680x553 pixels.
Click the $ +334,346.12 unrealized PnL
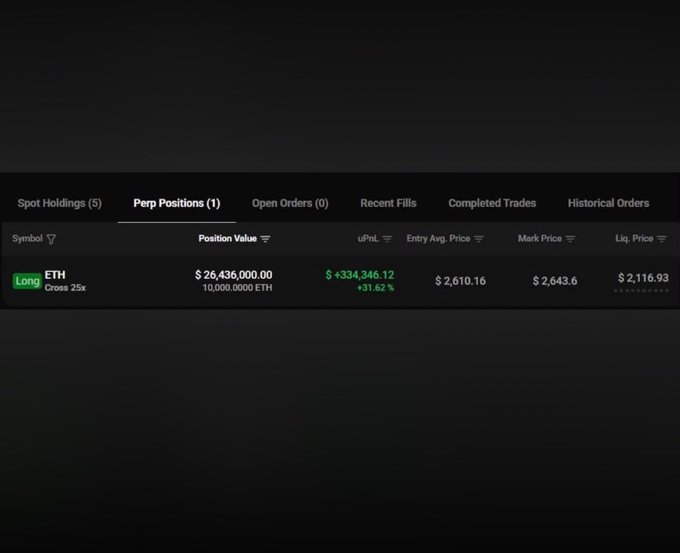pos(360,275)
